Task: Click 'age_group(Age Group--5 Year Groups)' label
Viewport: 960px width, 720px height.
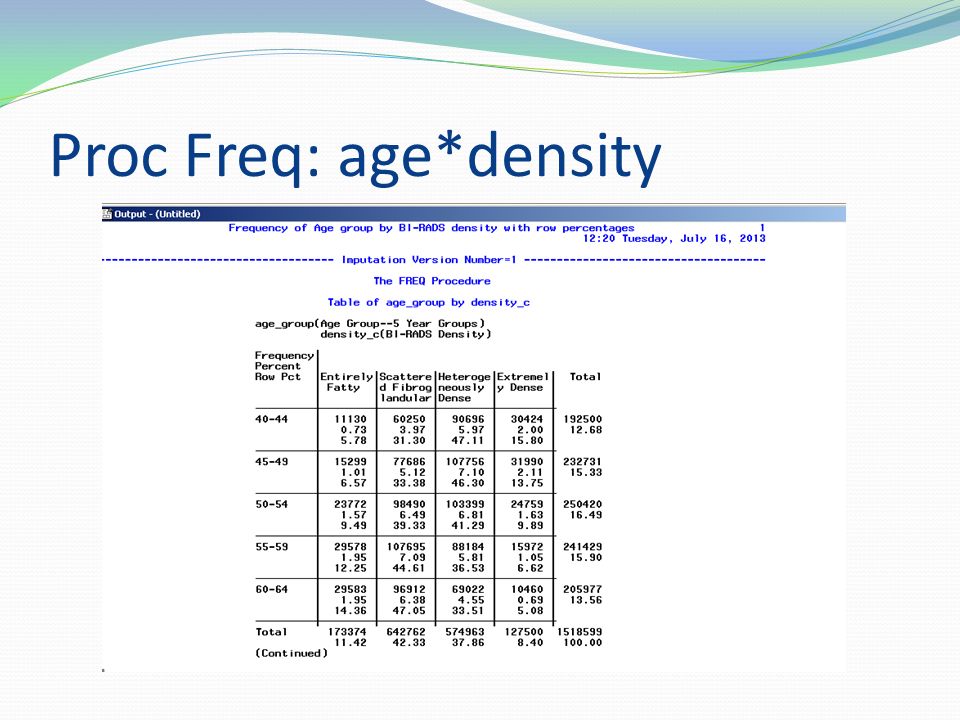Action: [x=370, y=323]
